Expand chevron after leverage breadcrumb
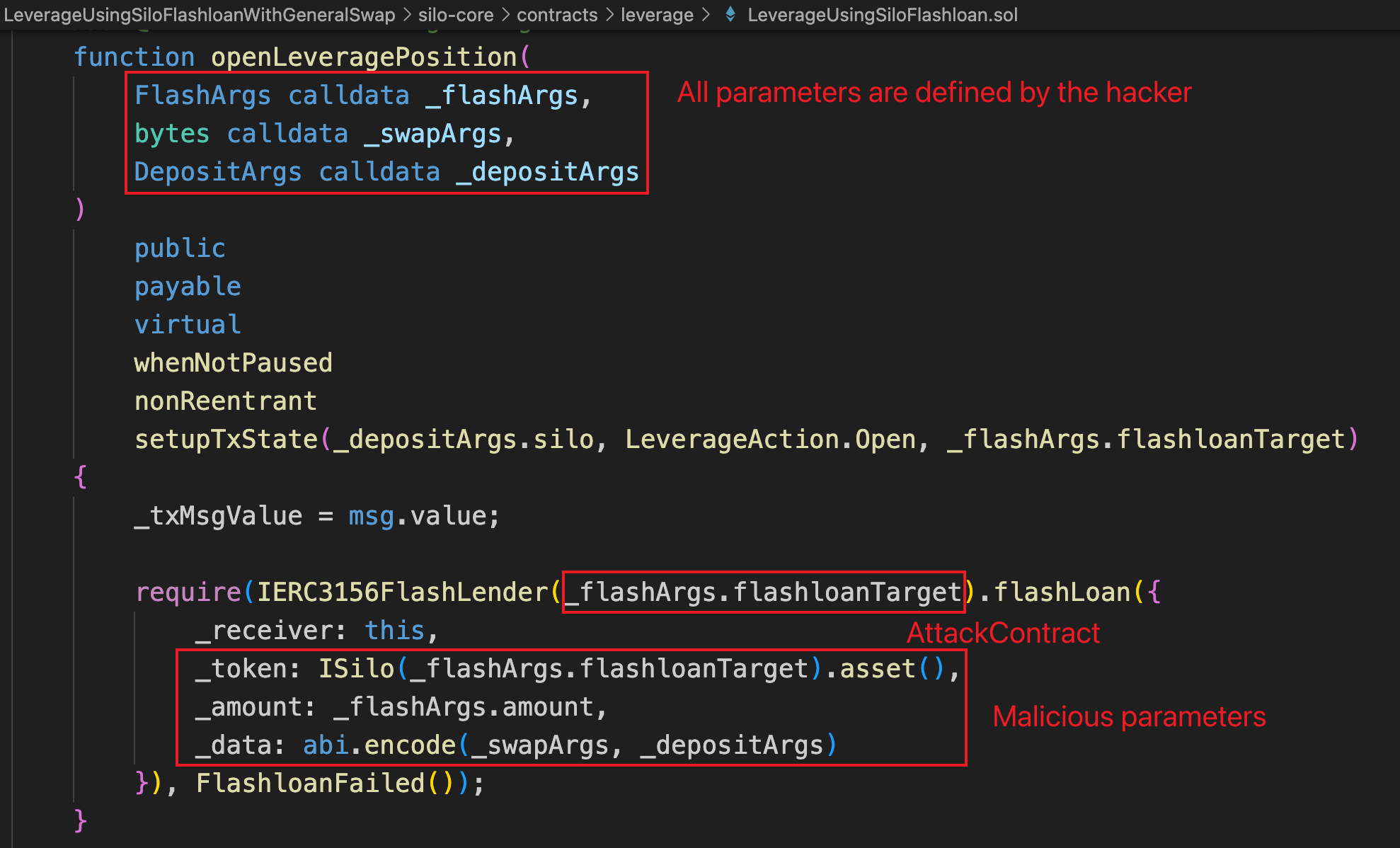Image resolution: width=1400 pixels, height=848 pixels. (706, 15)
